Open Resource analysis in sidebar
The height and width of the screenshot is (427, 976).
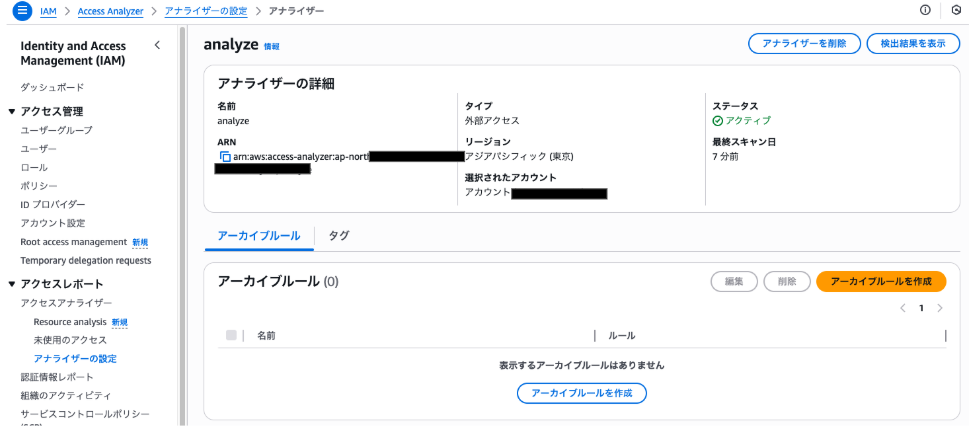[70, 322]
